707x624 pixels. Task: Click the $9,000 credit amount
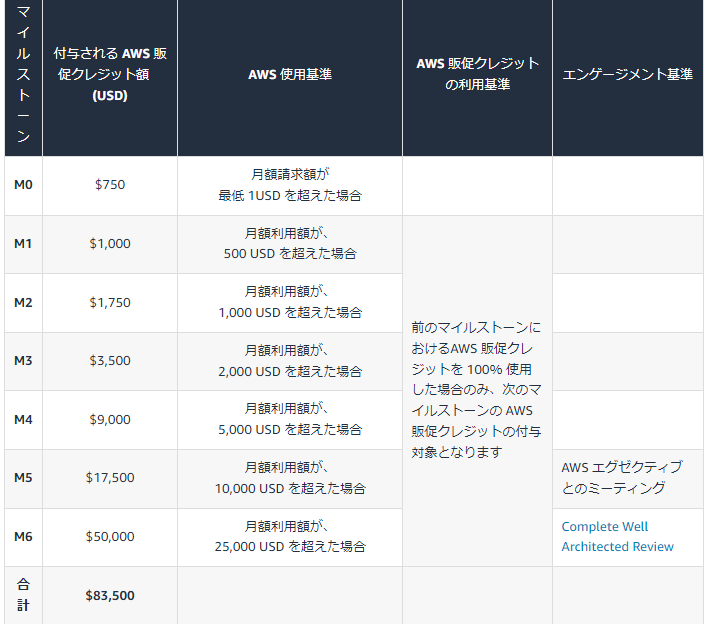(110, 420)
